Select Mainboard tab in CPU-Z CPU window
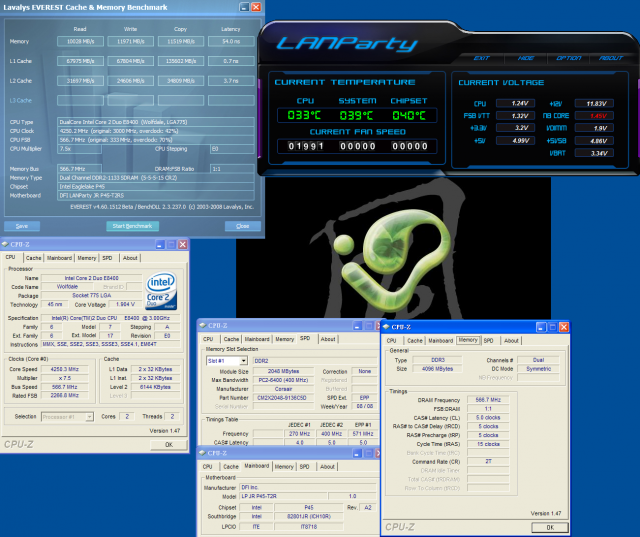This screenshot has height=537, width=640. 59,258
